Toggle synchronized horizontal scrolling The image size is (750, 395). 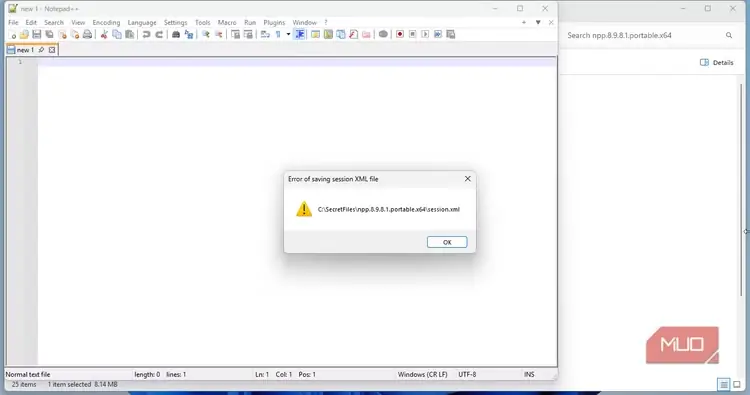(x=248, y=34)
